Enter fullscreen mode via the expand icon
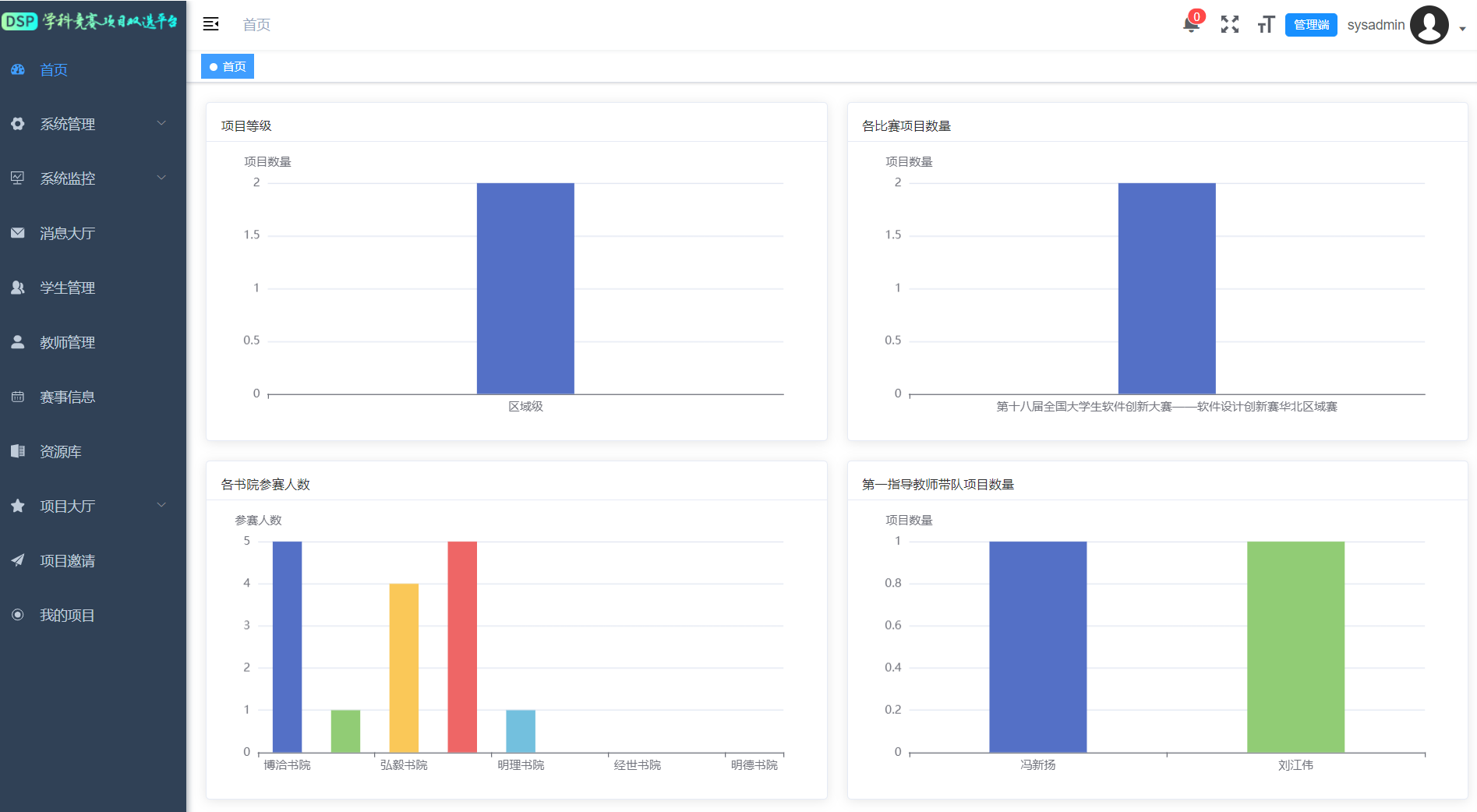 click(1229, 25)
